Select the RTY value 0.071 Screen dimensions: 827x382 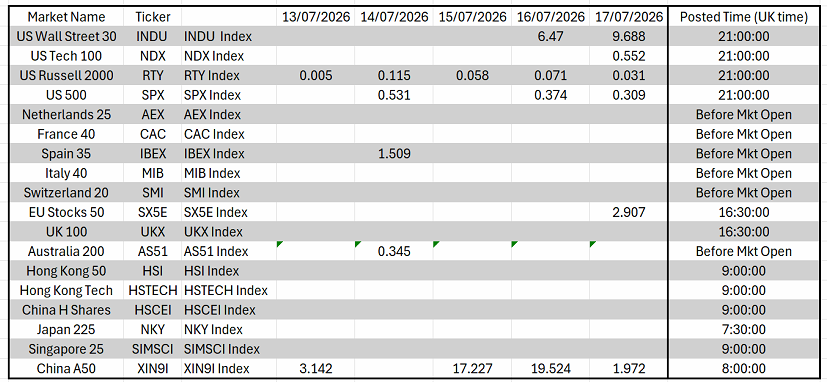coord(550,75)
